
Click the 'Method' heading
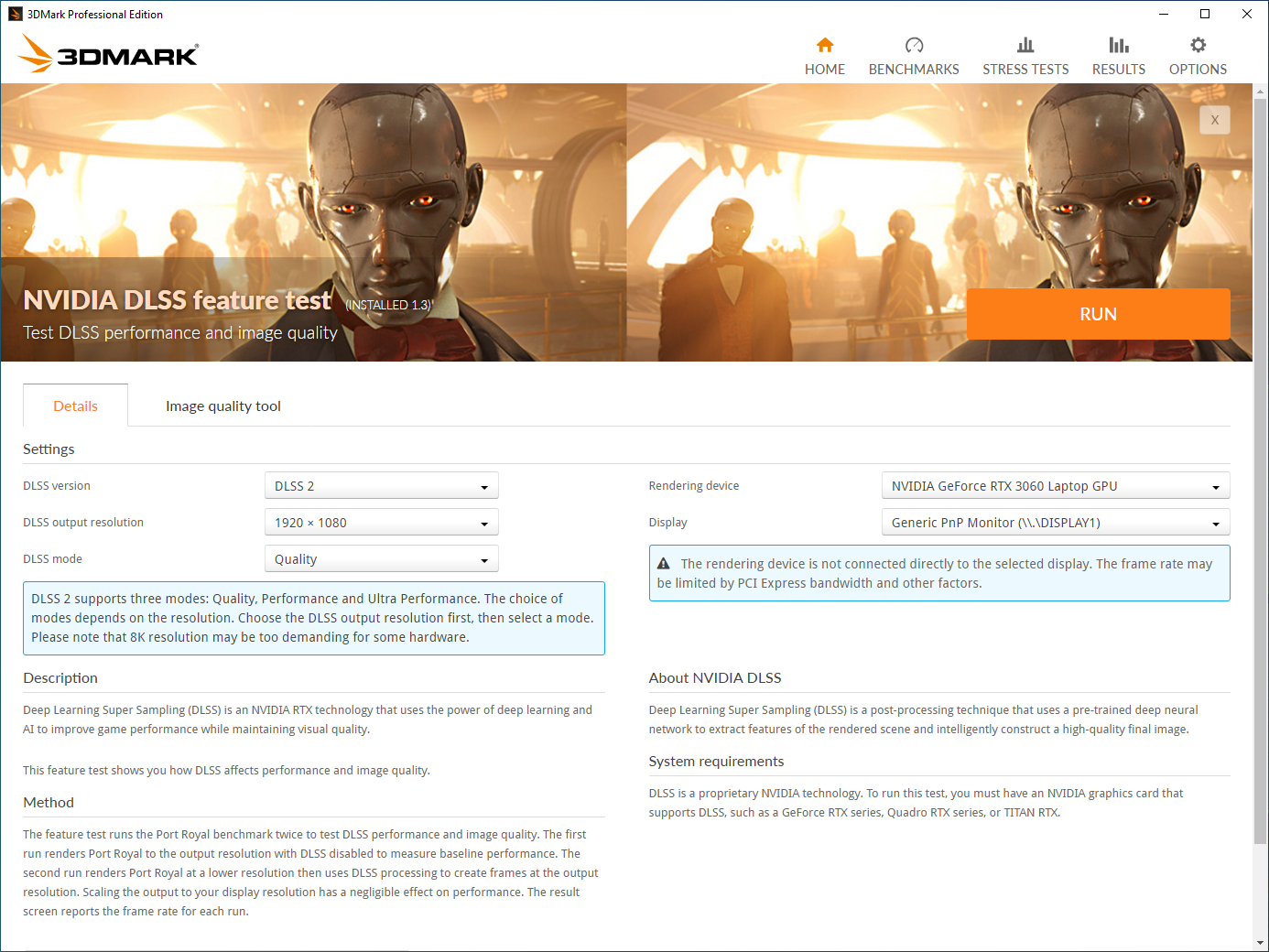point(49,802)
